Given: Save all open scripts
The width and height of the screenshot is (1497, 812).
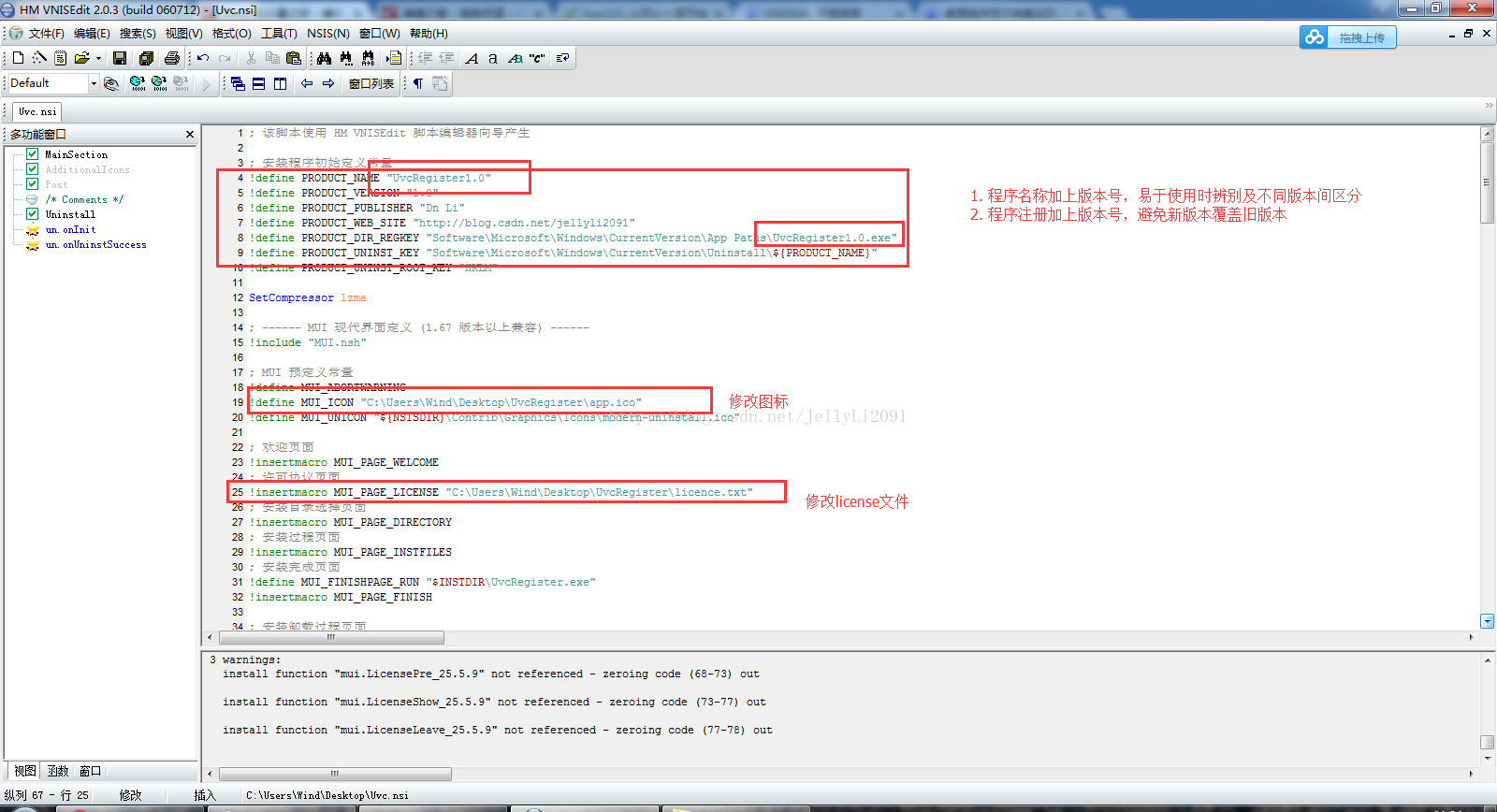Looking at the screenshot, I should click(x=146, y=58).
